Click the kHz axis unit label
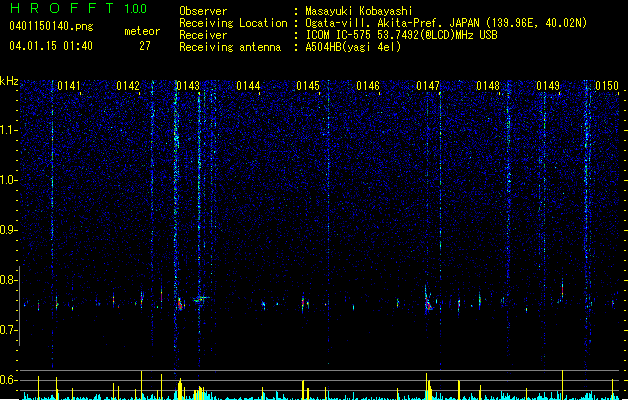Image resolution: width=629 pixels, height=400 pixels. [x=9, y=81]
